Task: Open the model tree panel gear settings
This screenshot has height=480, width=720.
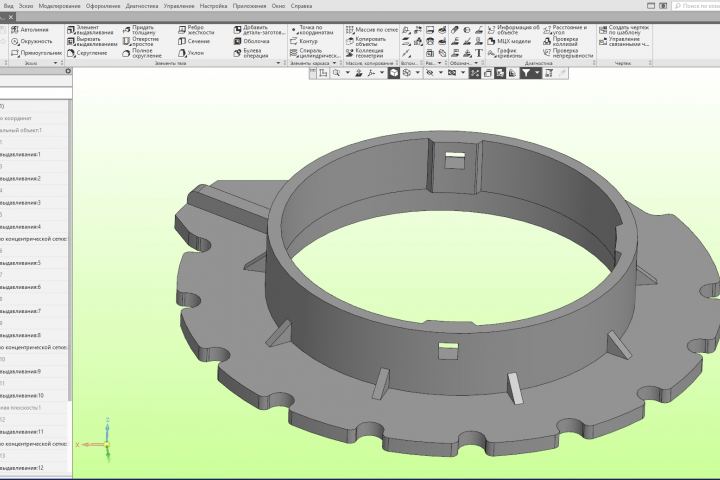Action: (68, 71)
